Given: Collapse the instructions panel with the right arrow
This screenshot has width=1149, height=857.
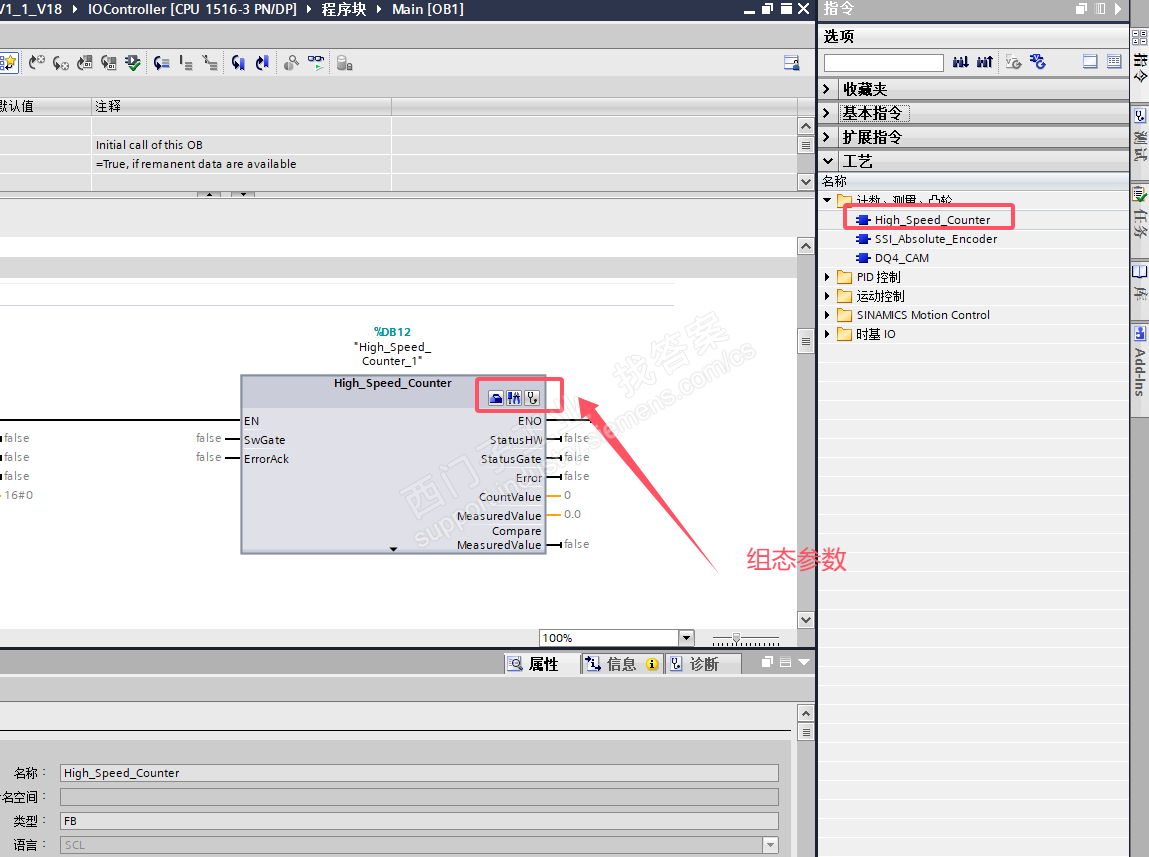Looking at the screenshot, I should (1117, 9).
